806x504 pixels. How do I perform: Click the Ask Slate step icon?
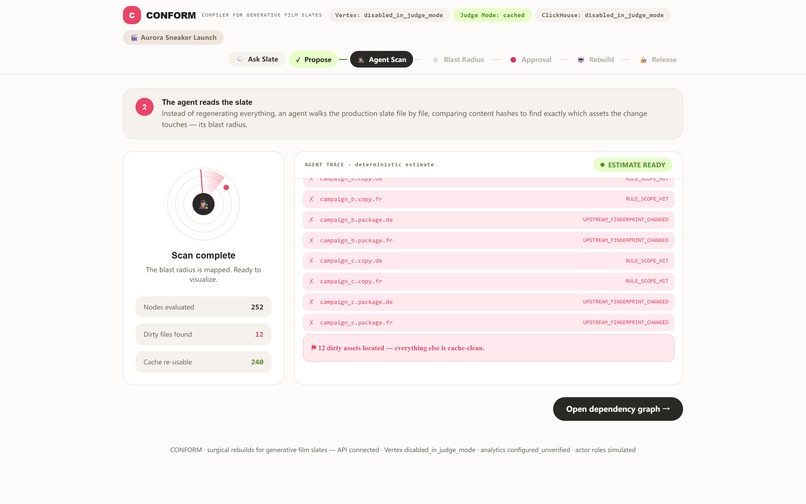[x=240, y=59]
